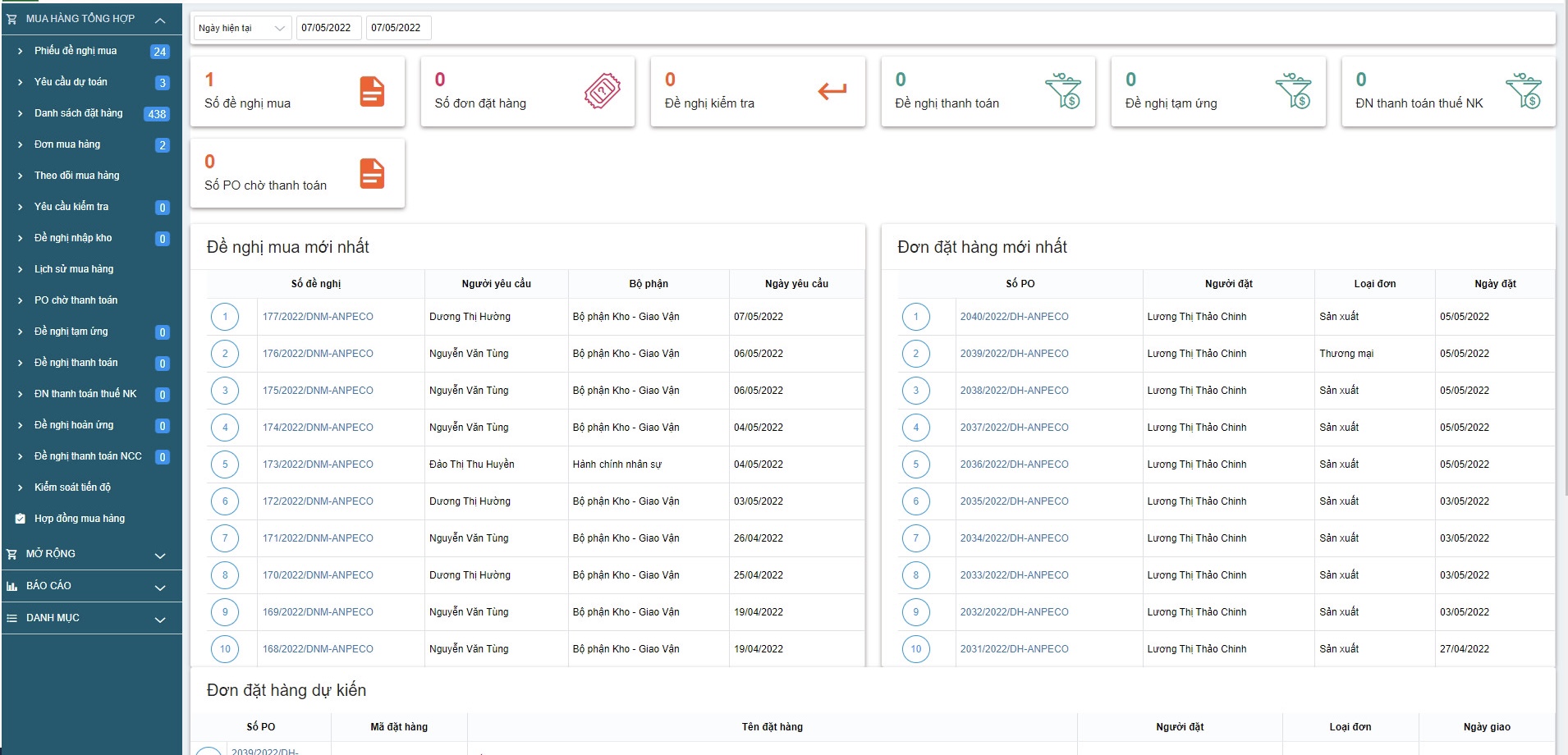The width and height of the screenshot is (1568, 755).
Task: Open order 2040/2022/DH-ANPECO link
Action: click(x=1014, y=317)
